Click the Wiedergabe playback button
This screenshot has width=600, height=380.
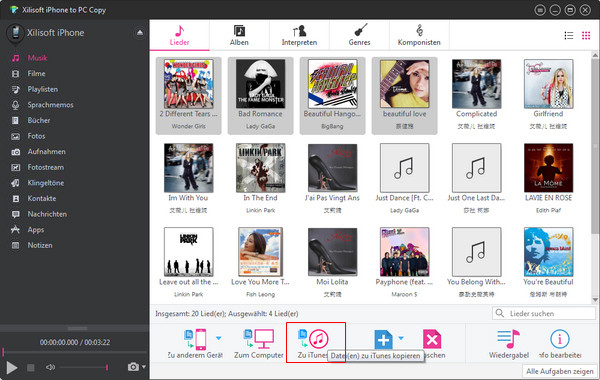[509, 344]
